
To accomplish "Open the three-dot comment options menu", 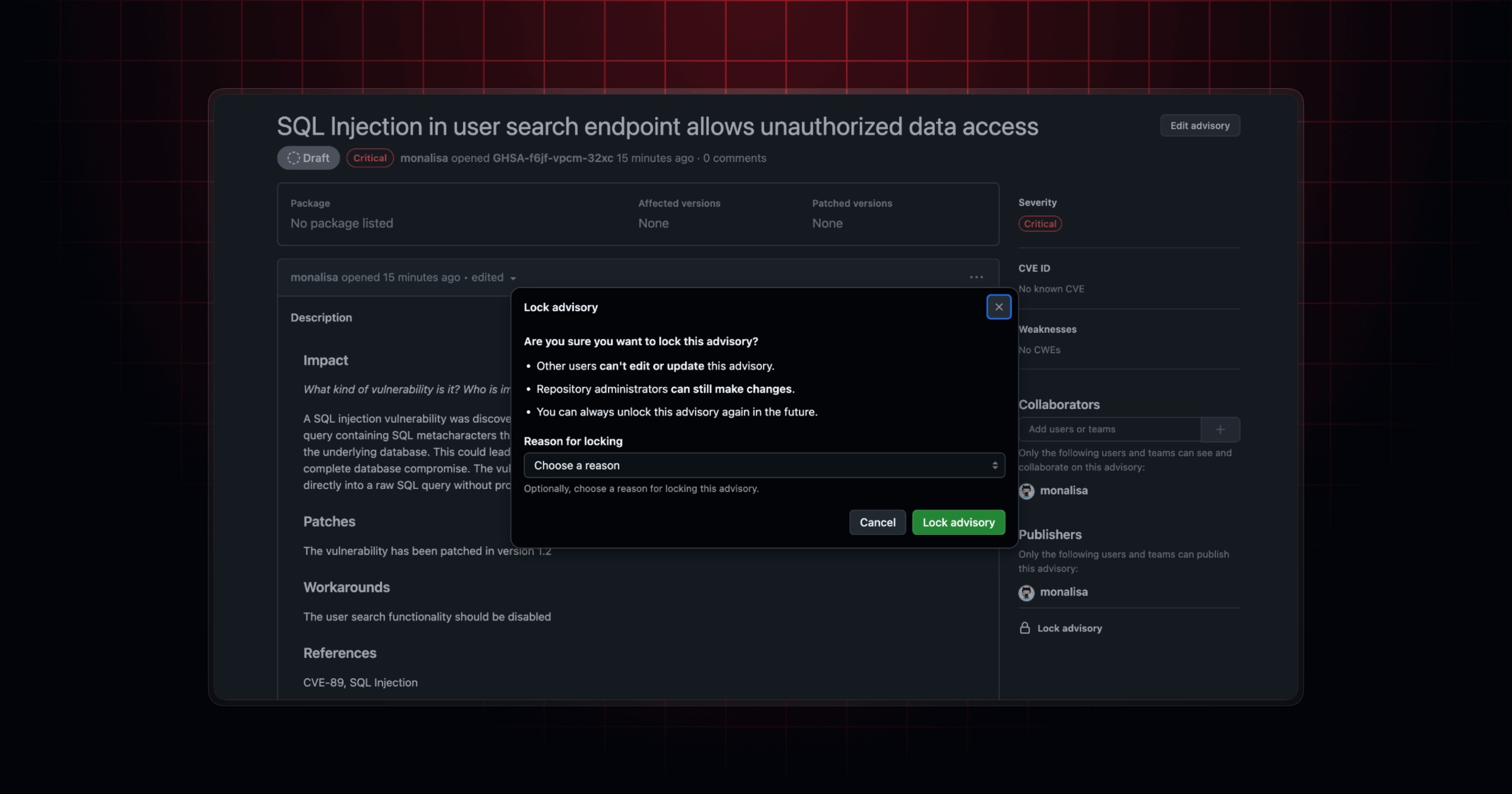I will [x=976, y=277].
